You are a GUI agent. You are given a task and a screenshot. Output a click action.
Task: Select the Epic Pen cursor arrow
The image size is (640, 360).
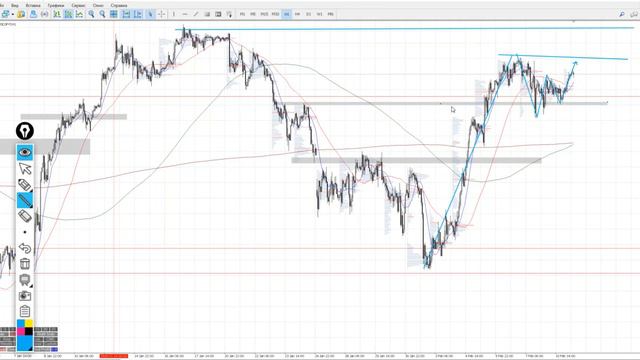coord(25,168)
